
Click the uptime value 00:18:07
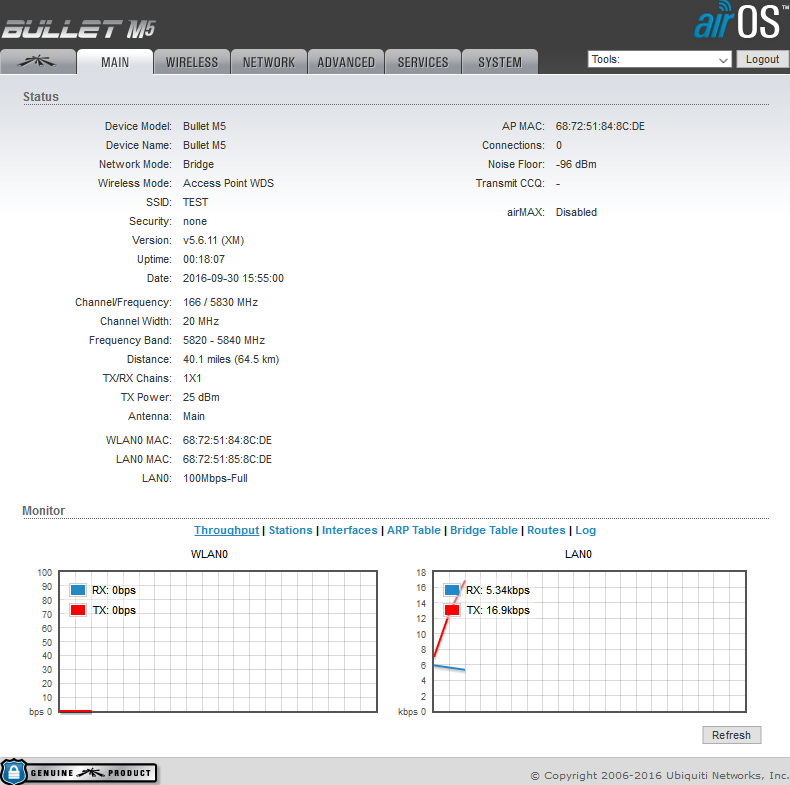click(204, 259)
